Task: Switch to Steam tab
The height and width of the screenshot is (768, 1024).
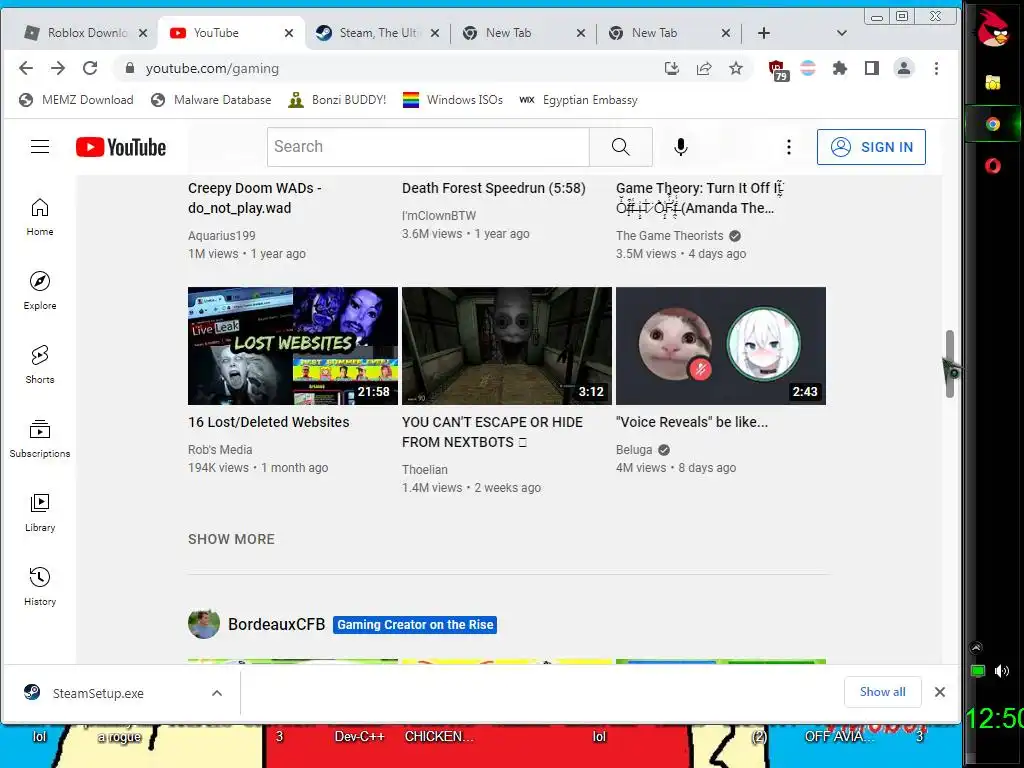Action: click(x=377, y=33)
